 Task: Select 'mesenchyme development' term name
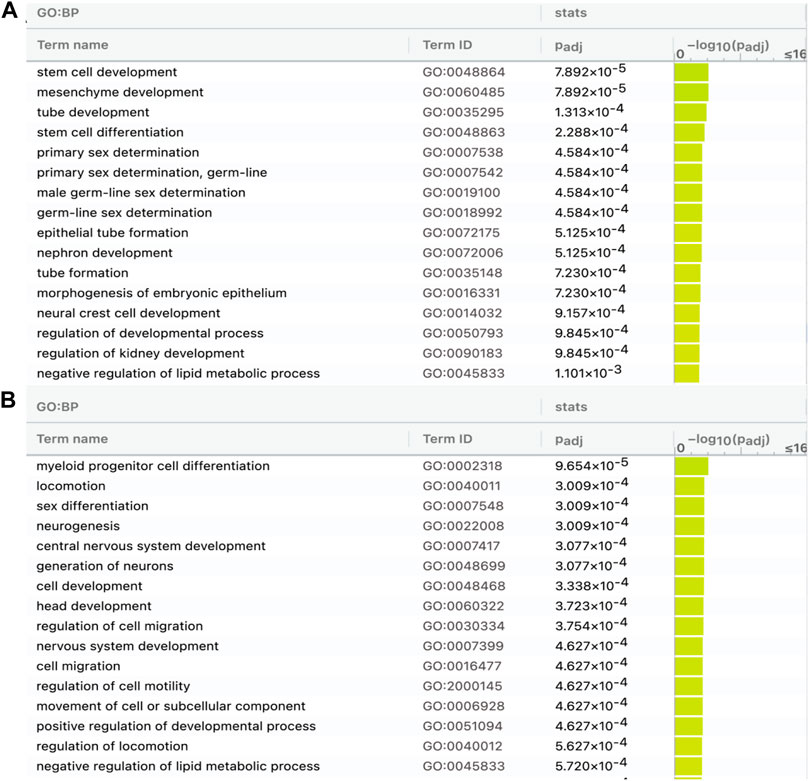[120, 92]
